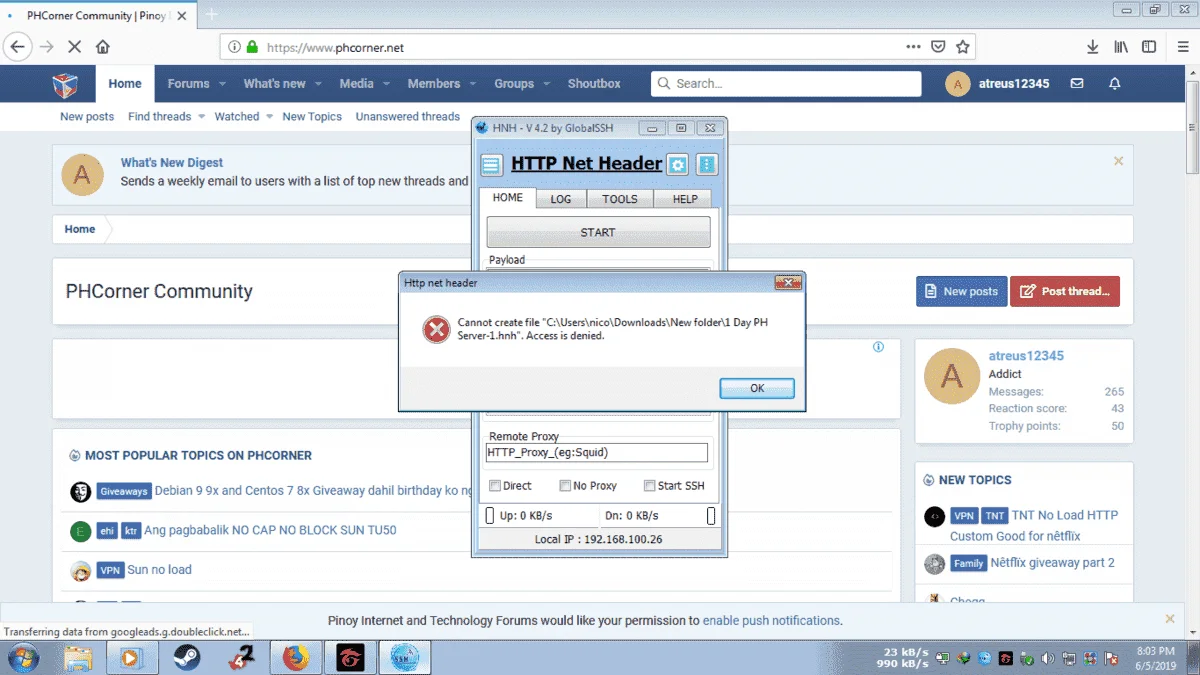Expand the What's new dropdown arrow
The image size is (1200, 675).
tap(318, 84)
